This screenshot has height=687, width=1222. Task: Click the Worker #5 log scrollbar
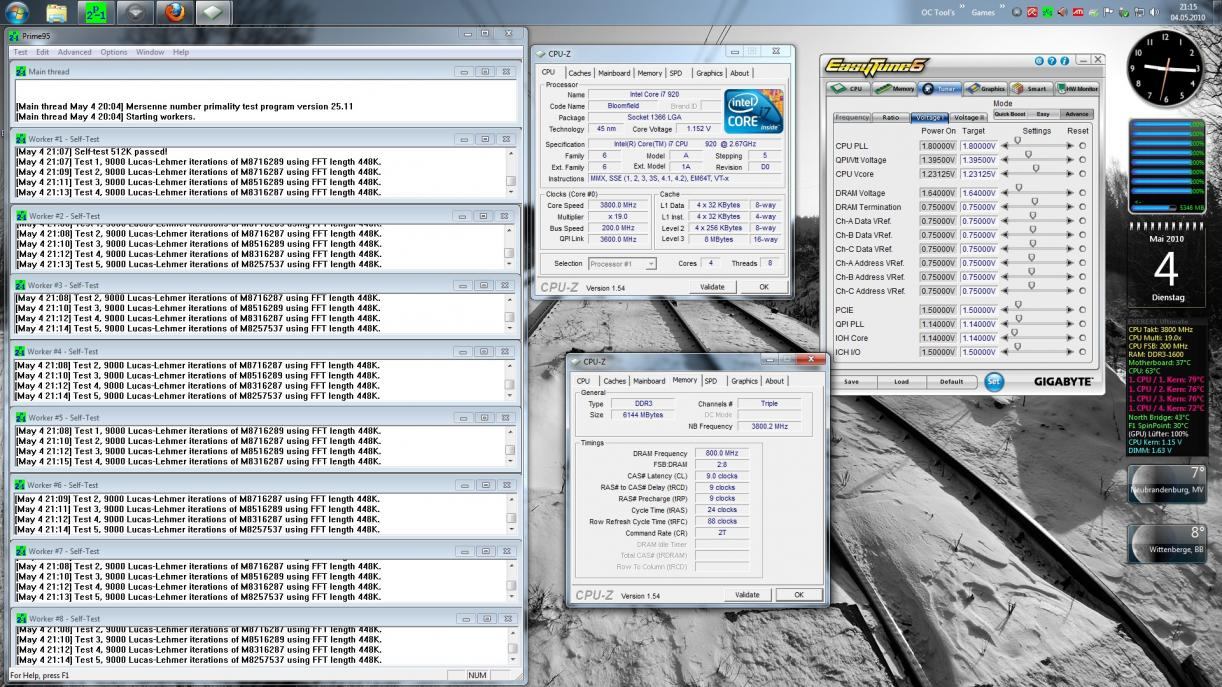511,445
